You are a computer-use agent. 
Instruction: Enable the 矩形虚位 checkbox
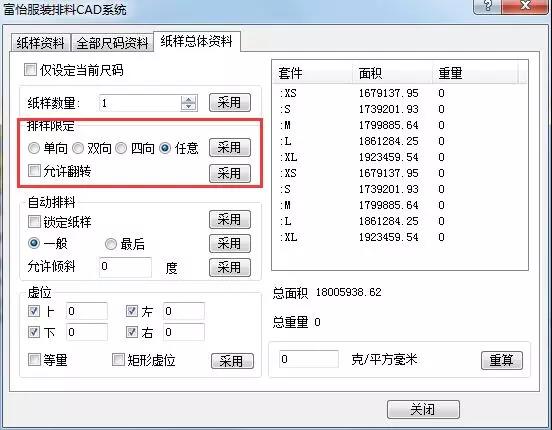(118, 360)
